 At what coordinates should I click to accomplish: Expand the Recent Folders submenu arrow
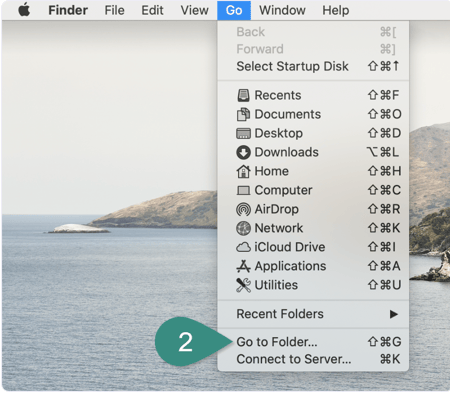394,314
